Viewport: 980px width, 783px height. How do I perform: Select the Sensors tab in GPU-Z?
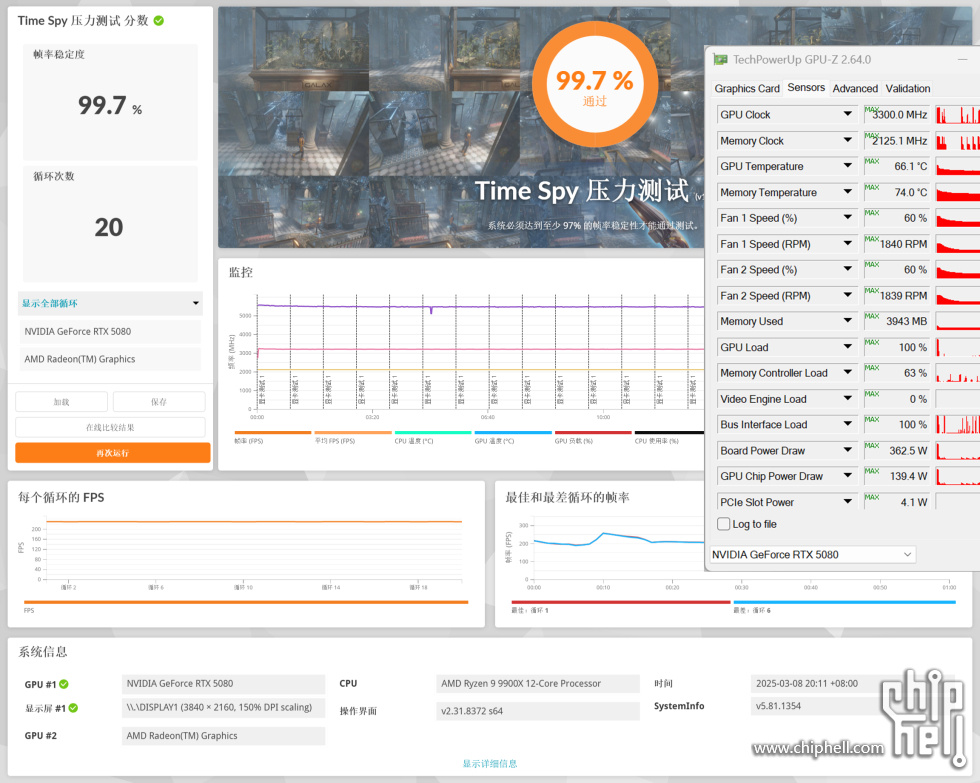806,87
